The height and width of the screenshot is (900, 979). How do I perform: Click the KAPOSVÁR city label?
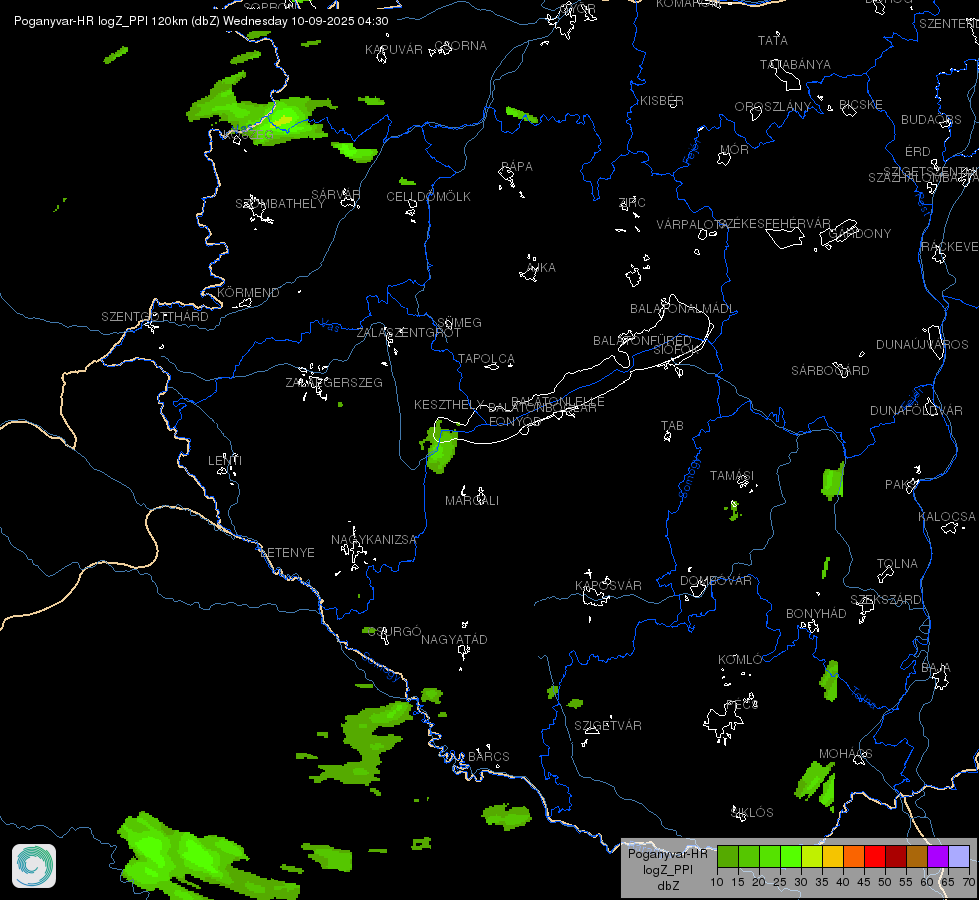[x=608, y=585]
